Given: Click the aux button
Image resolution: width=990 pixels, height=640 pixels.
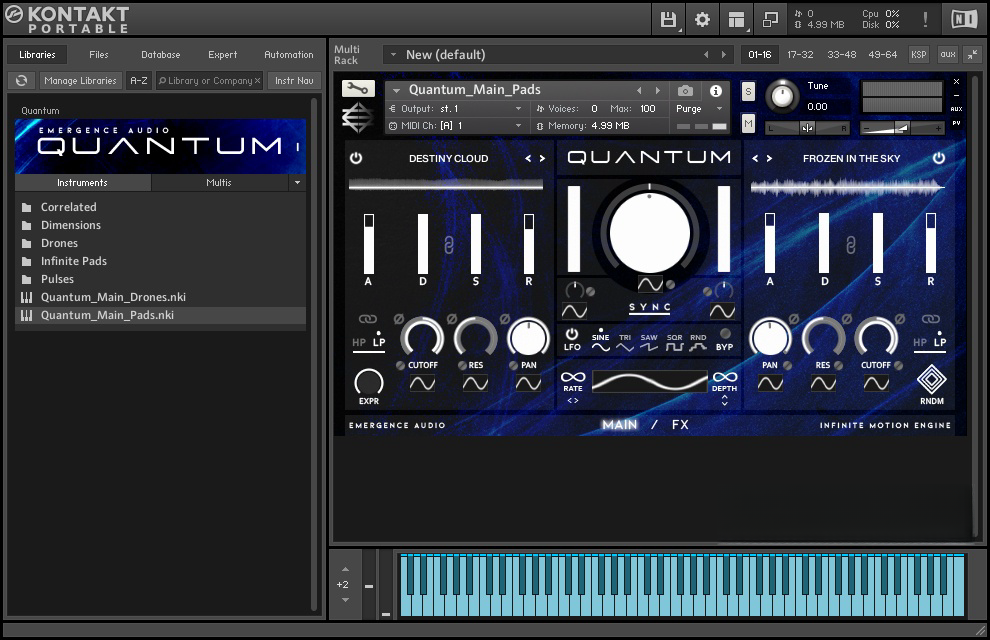Looking at the screenshot, I should [x=947, y=54].
